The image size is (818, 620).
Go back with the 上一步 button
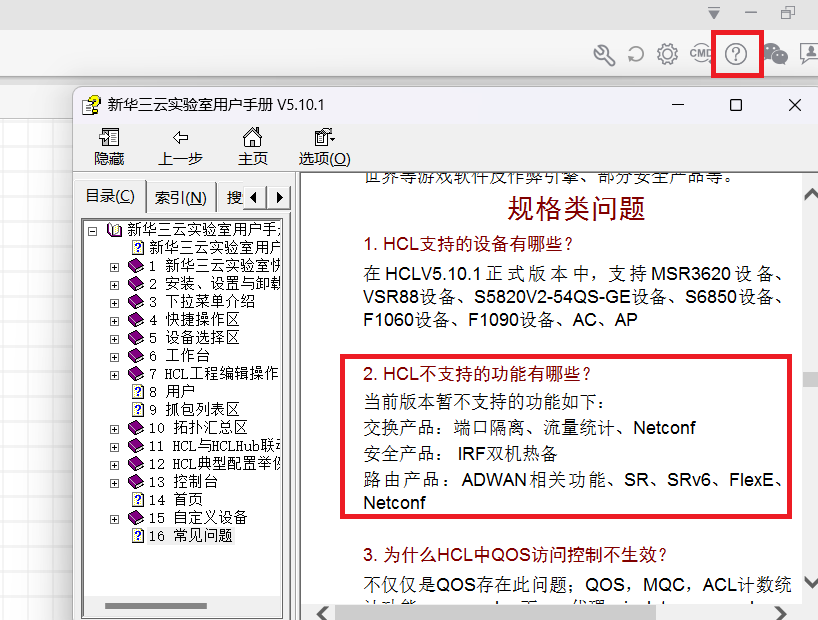180,147
